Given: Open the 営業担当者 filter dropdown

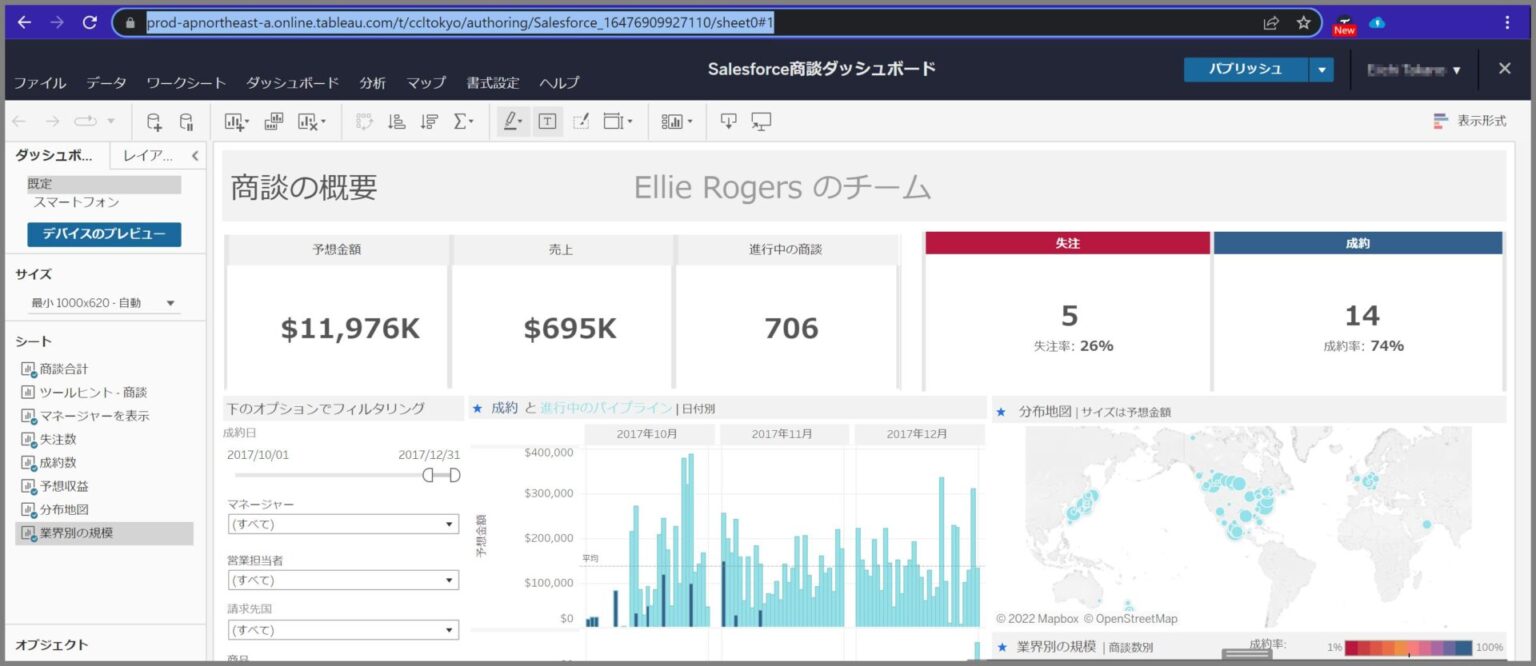Looking at the screenshot, I should 342,579.
